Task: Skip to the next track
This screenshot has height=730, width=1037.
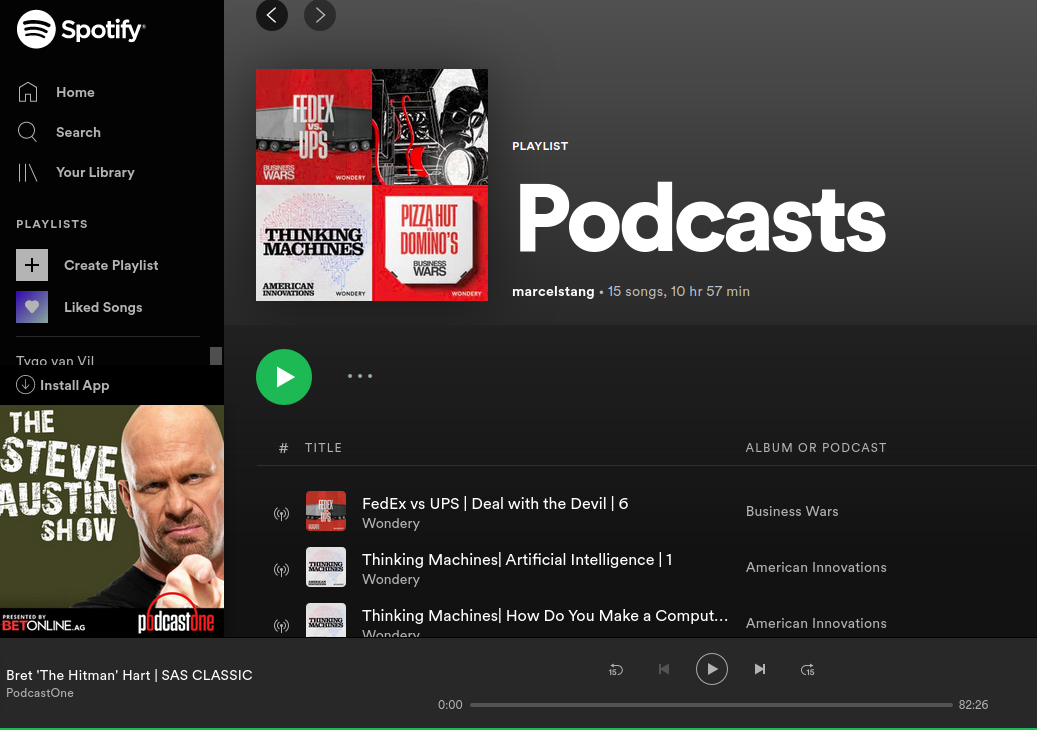Action: (760, 669)
